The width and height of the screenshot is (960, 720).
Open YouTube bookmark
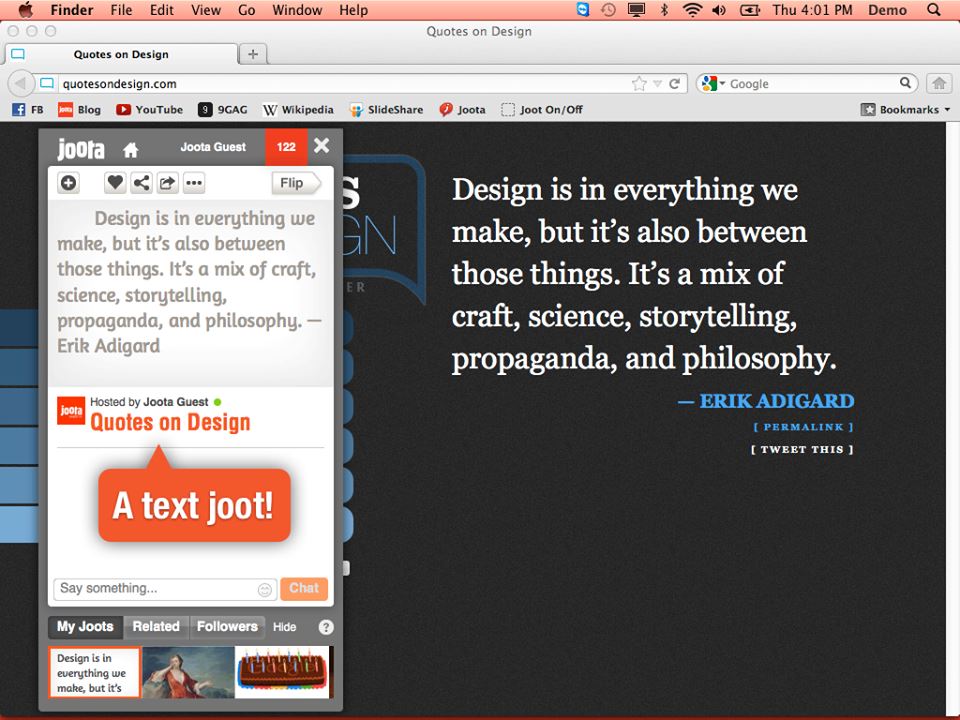pos(150,110)
